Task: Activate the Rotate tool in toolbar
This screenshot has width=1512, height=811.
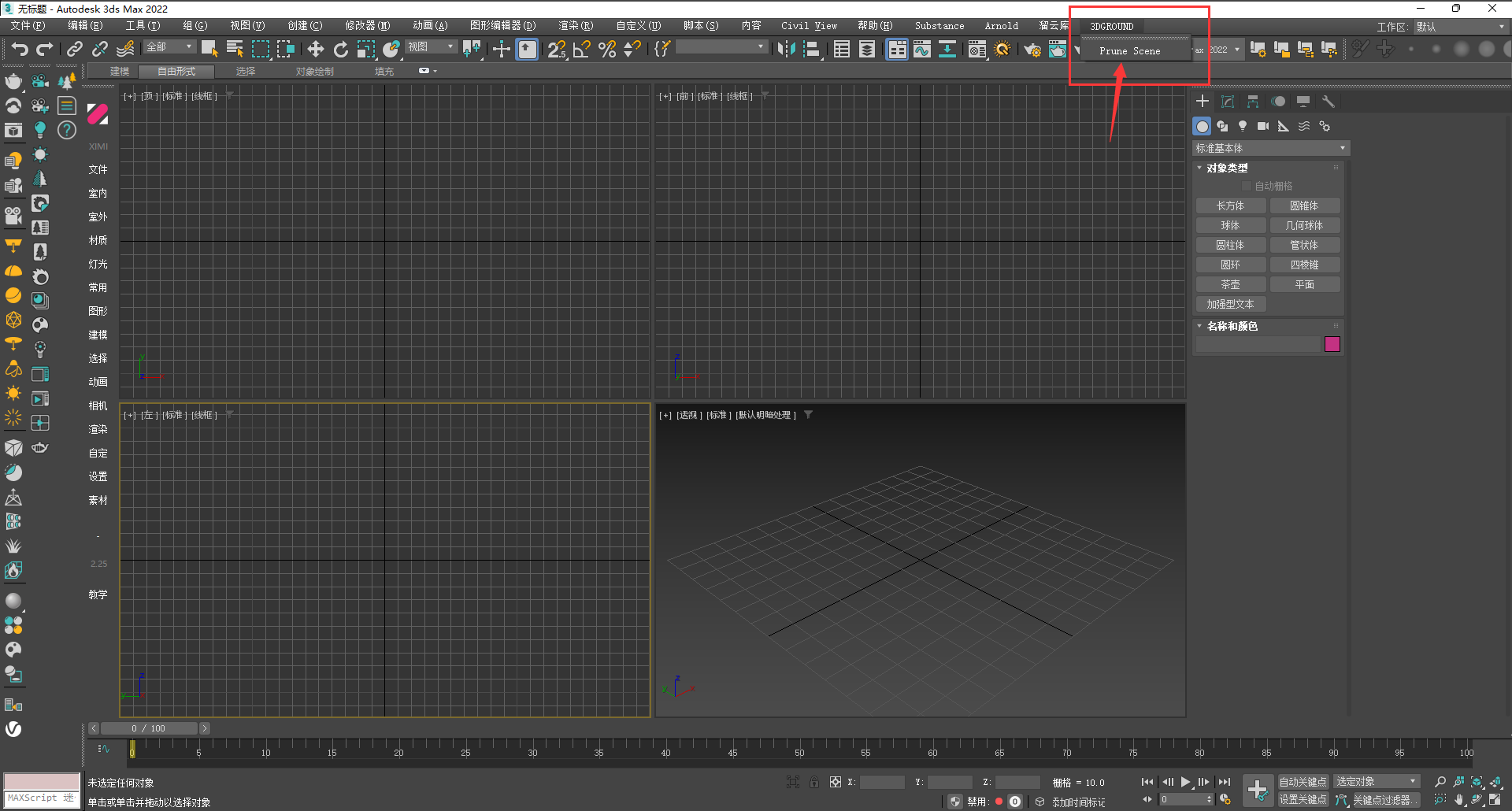Action: 340,50
